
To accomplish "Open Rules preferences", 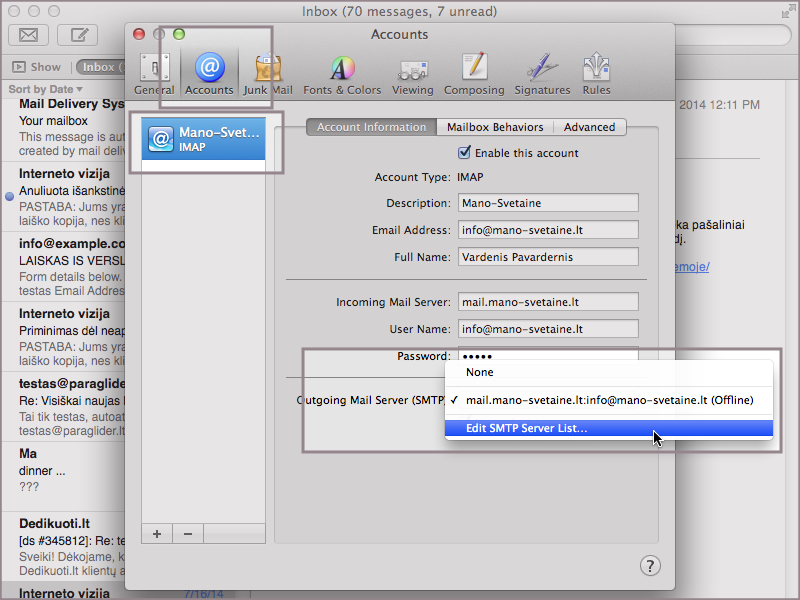I will pos(596,74).
